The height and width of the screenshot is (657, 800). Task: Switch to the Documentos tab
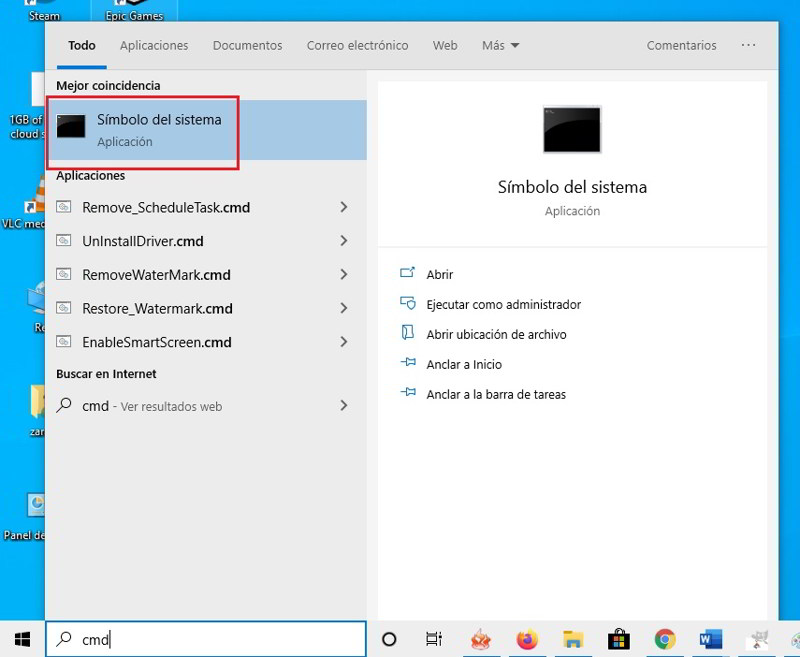(247, 46)
